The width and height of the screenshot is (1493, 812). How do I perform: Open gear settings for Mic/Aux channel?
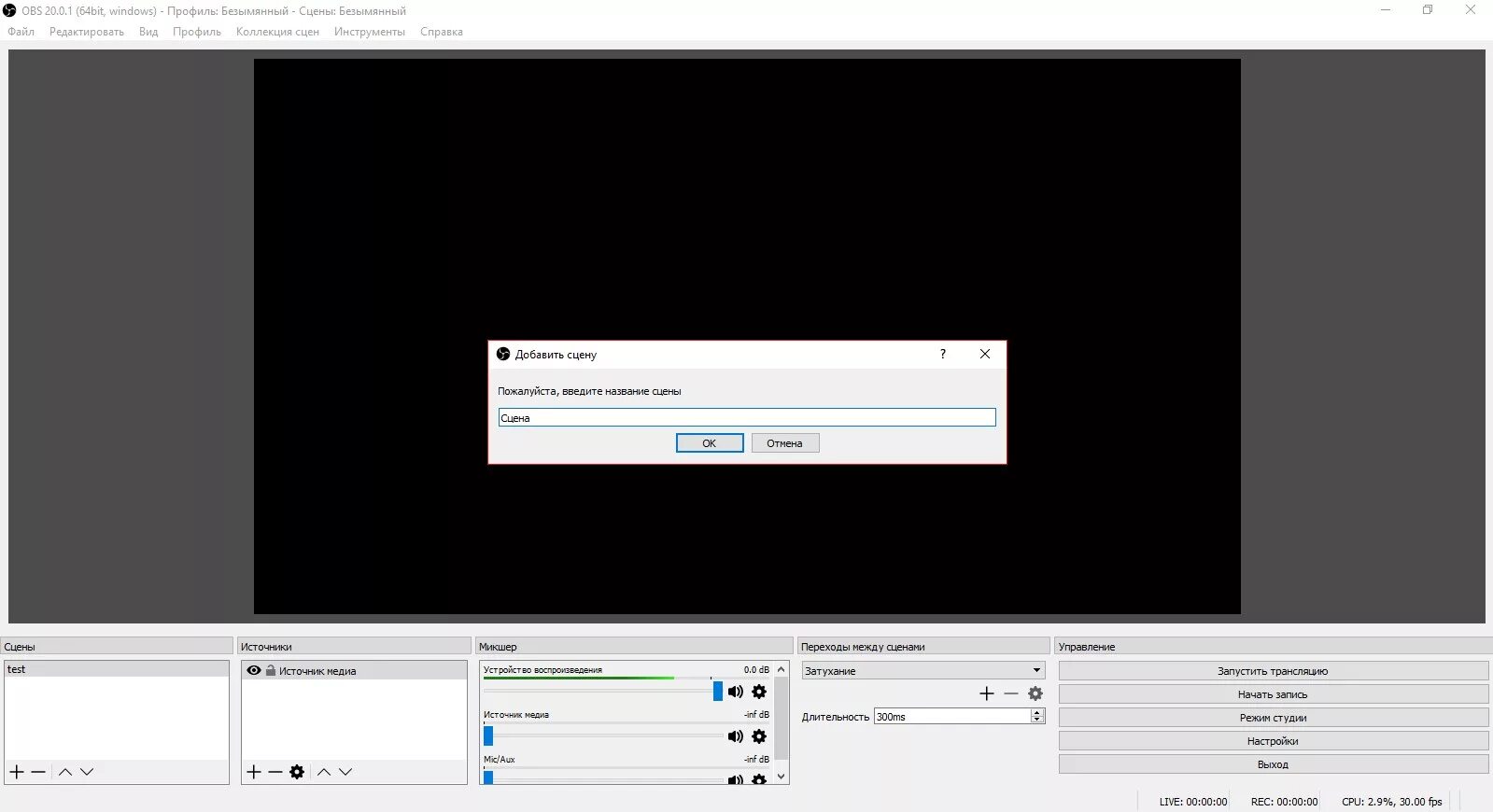759,779
